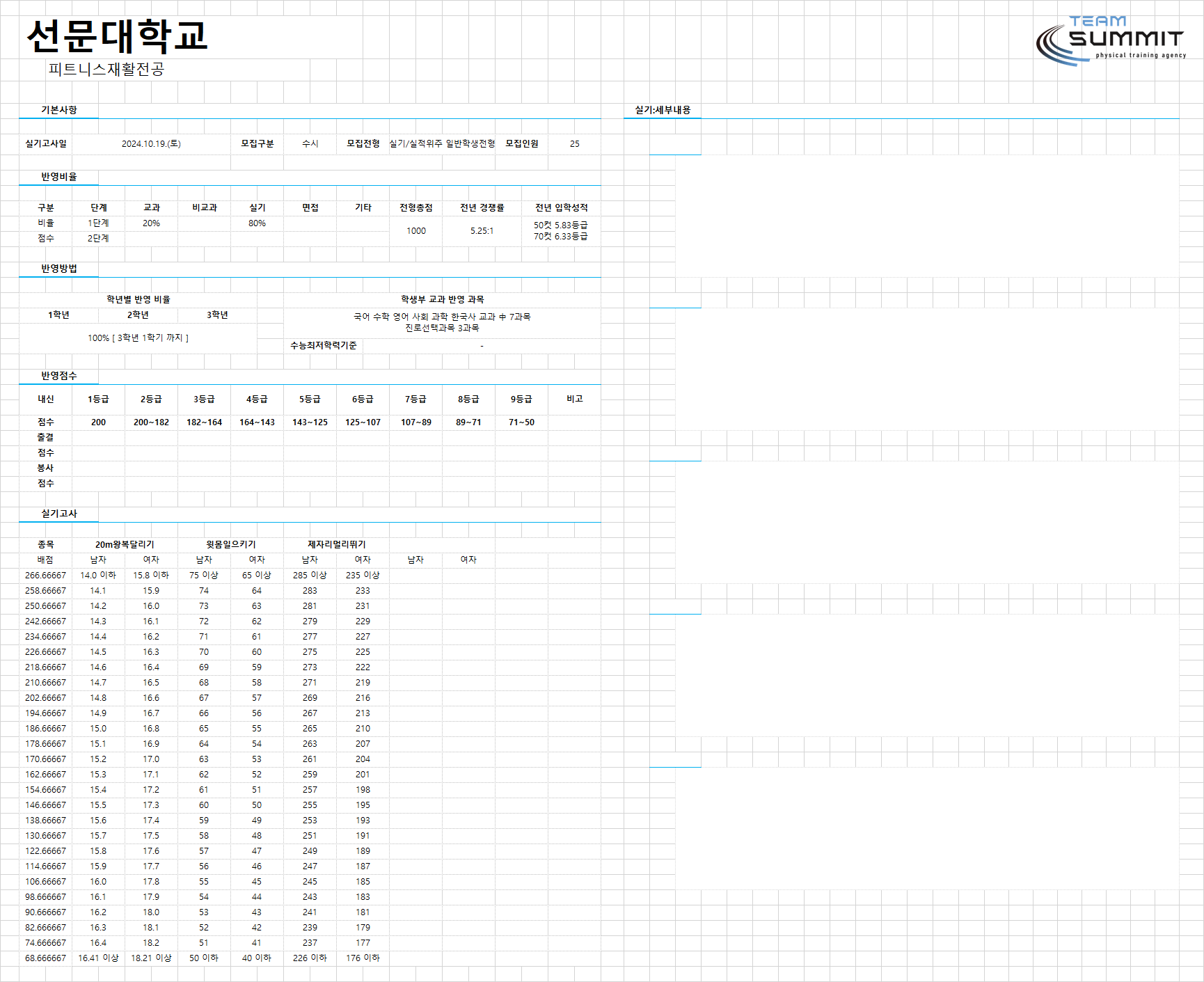Click the 80% 실기 ratio cell
Image resolution: width=1204 pixels, height=982 pixels.
pyautogui.click(x=257, y=223)
